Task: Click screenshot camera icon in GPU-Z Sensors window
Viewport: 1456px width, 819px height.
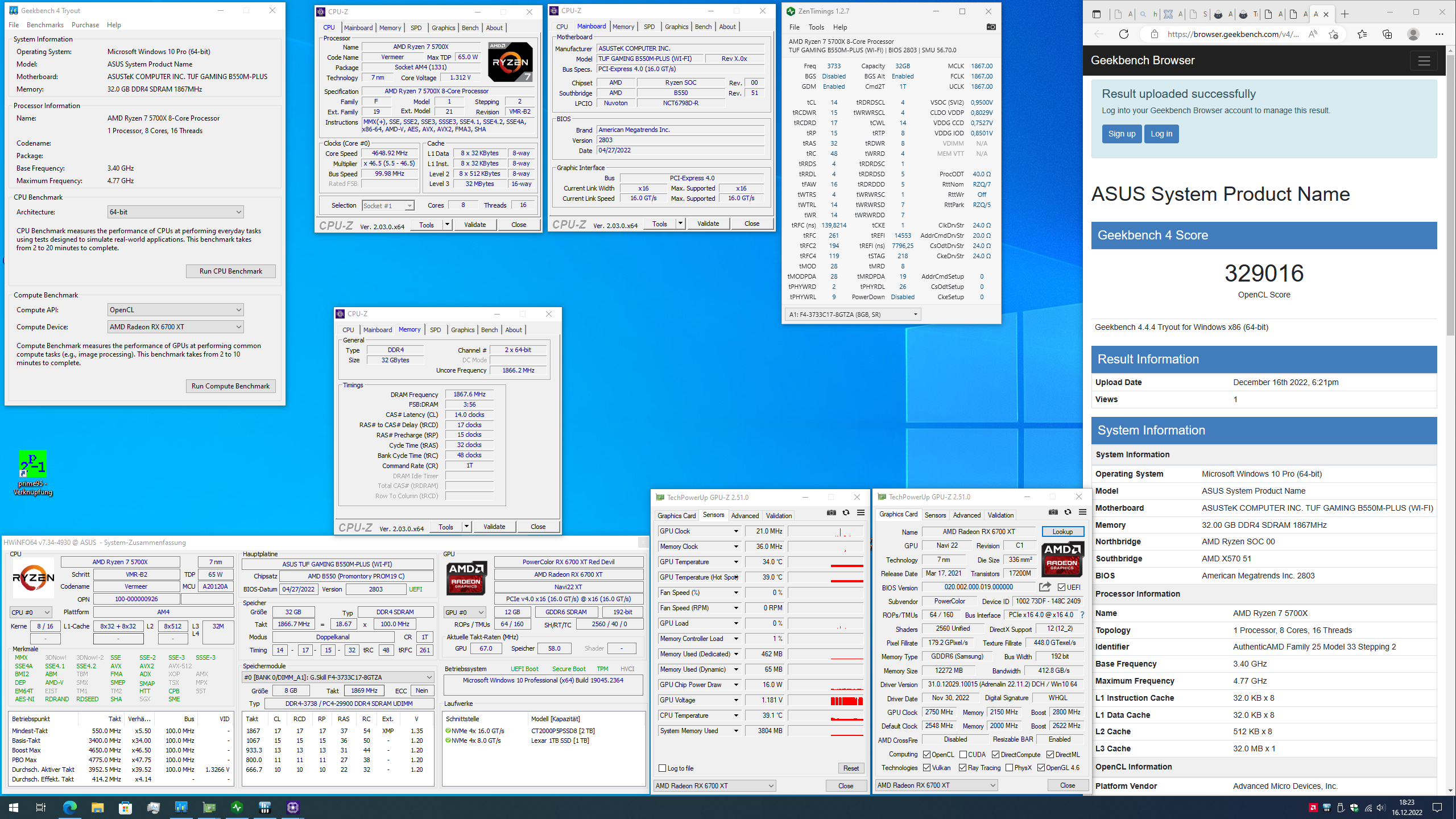Action: coord(832,512)
